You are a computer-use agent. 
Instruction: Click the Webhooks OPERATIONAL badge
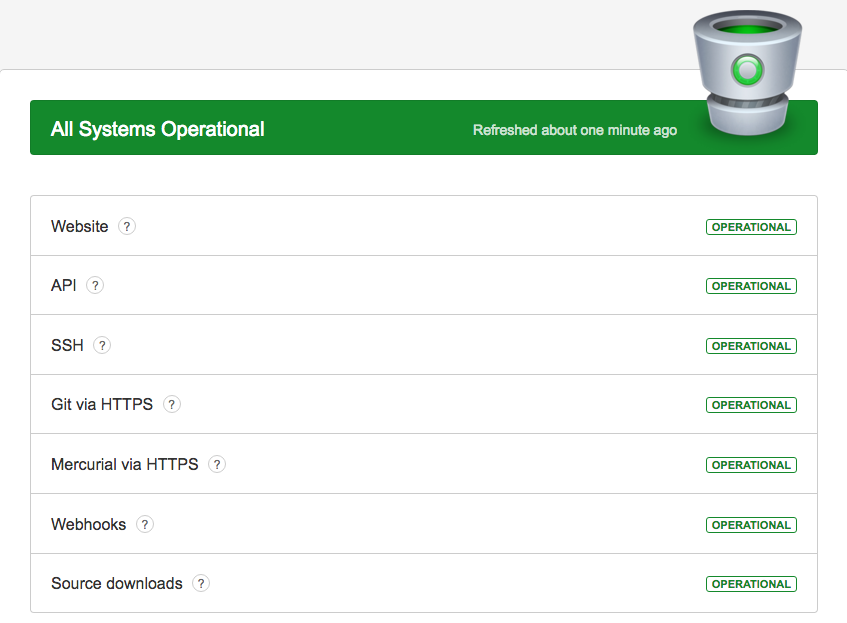pos(751,525)
